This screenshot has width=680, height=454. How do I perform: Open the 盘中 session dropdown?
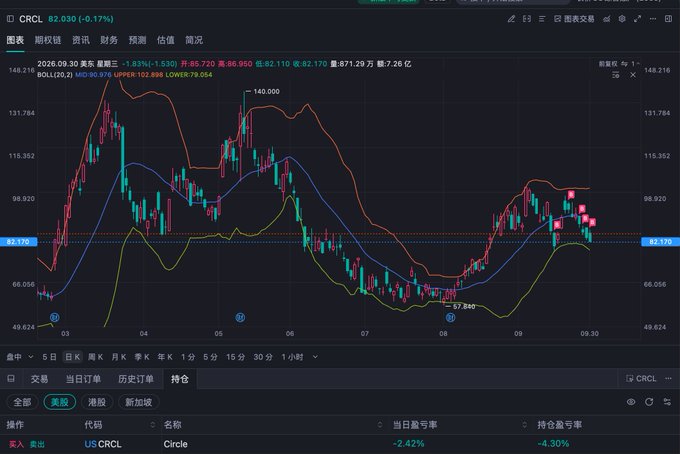[20, 357]
